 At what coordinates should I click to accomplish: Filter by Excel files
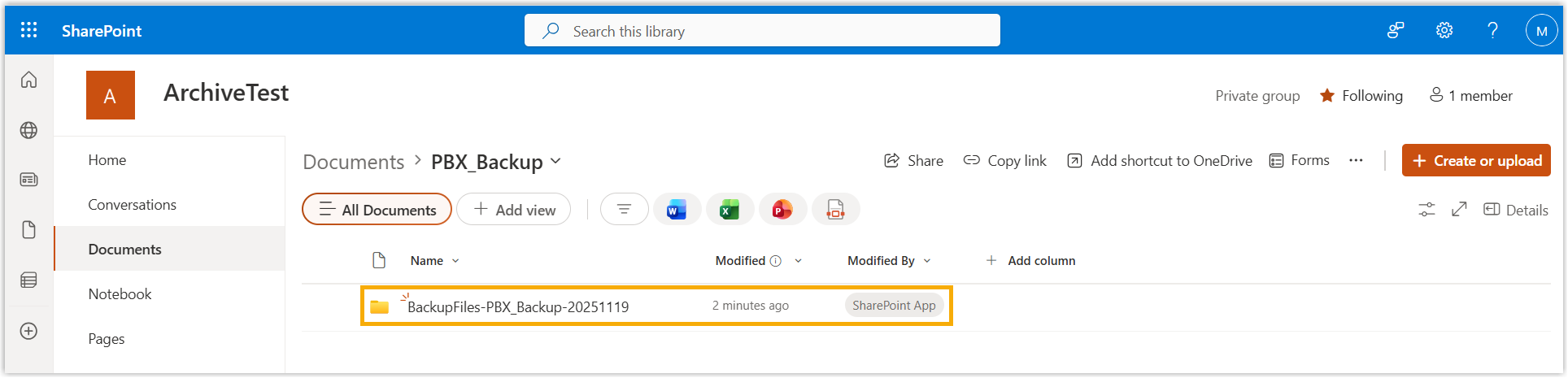coord(730,210)
